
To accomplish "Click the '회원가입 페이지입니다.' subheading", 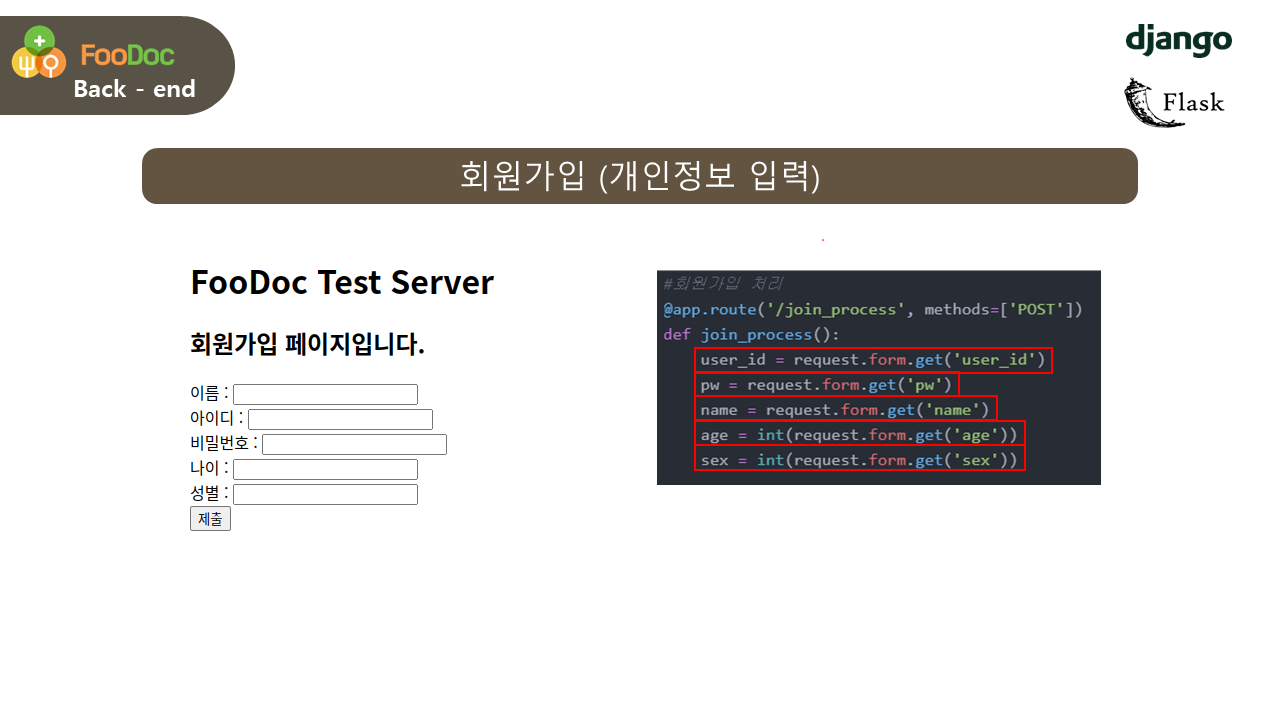I will [x=307, y=345].
